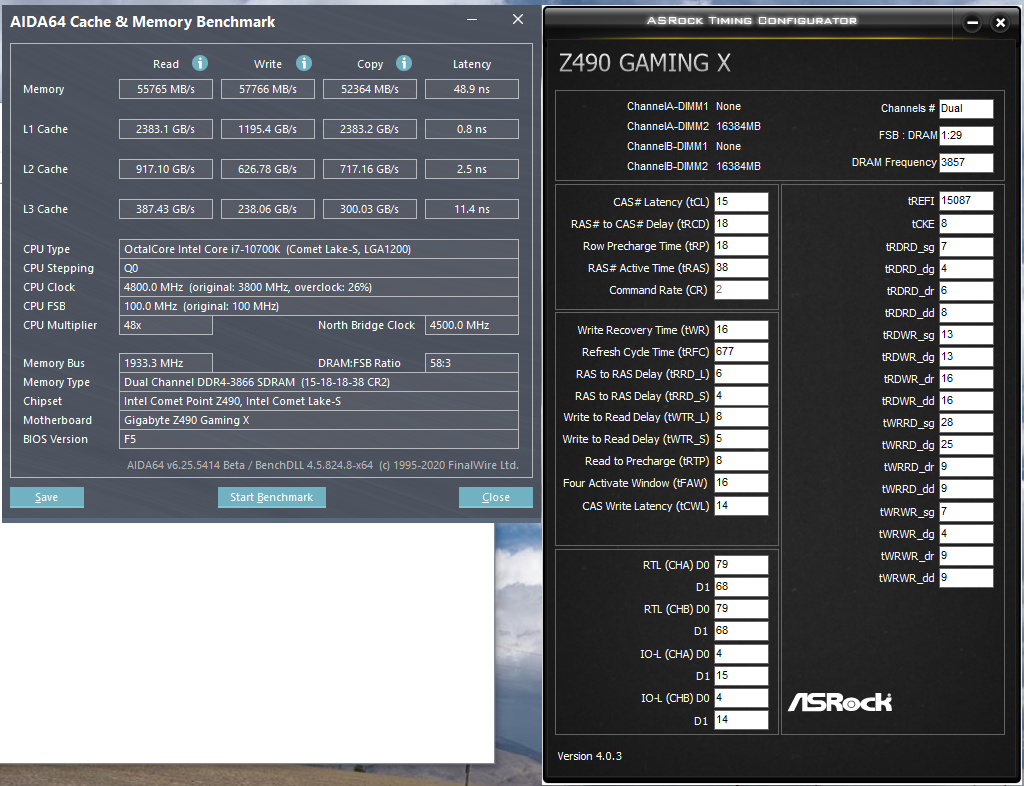Image resolution: width=1024 pixels, height=786 pixels.
Task: Select the tREFI value field
Action: [966, 201]
